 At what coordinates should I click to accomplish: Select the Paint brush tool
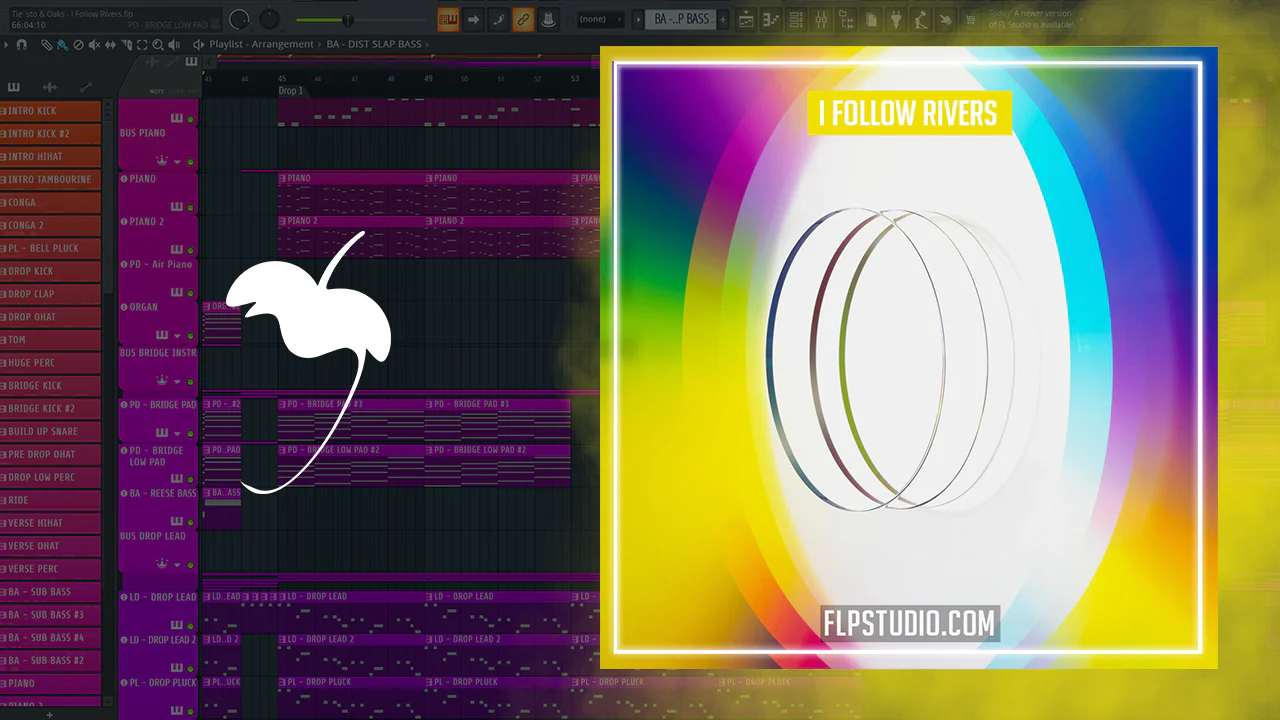[62, 45]
